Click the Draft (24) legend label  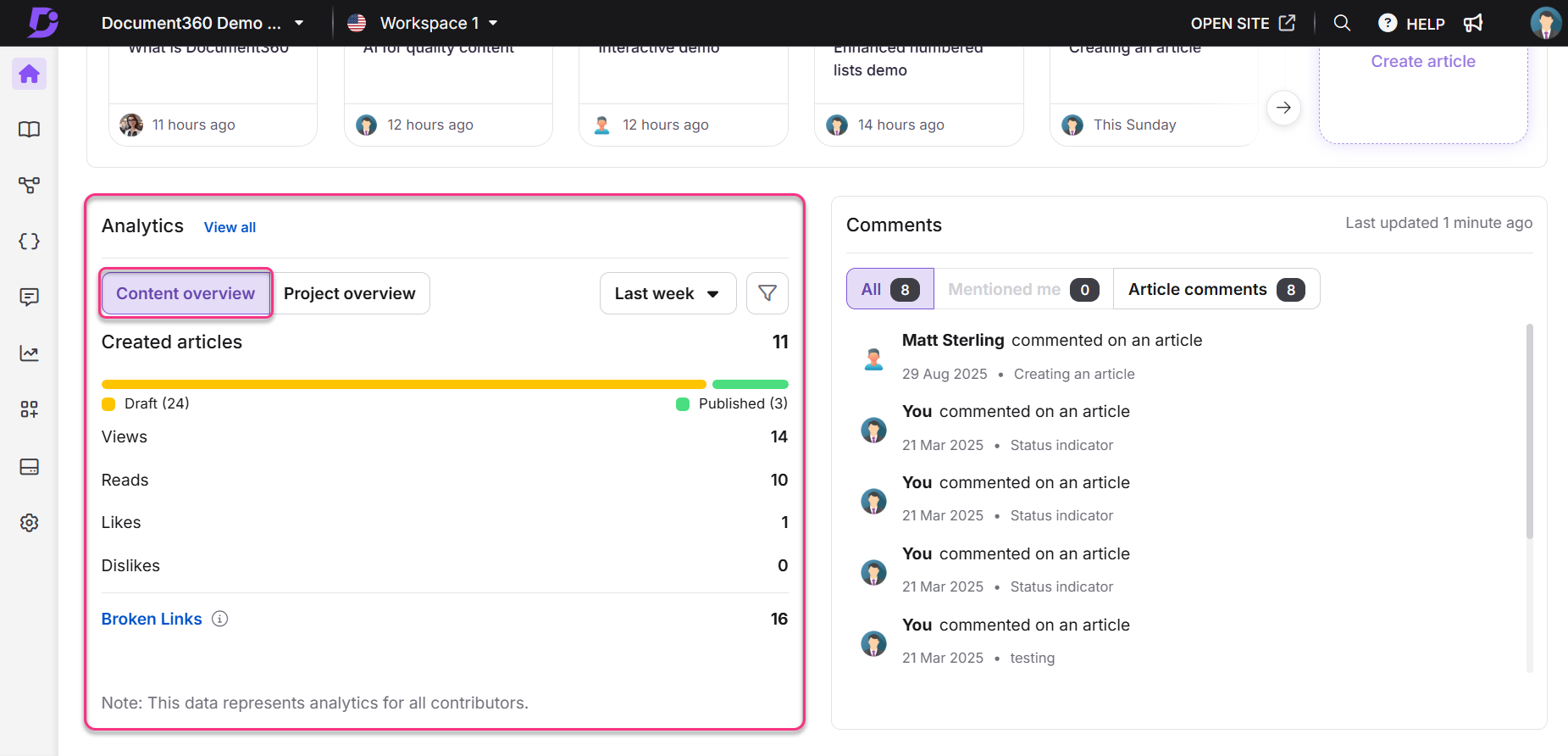(x=157, y=403)
